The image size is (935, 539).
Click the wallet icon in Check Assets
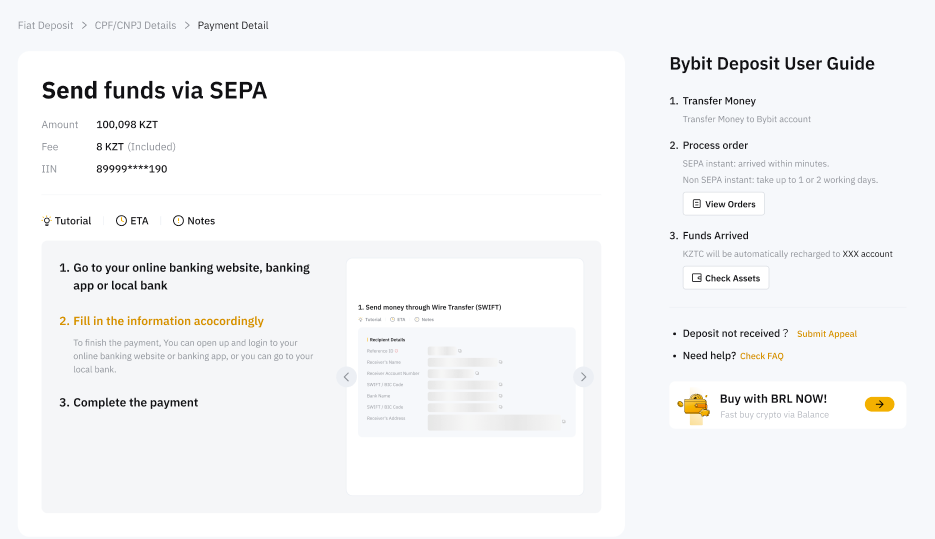click(x=697, y=278)
